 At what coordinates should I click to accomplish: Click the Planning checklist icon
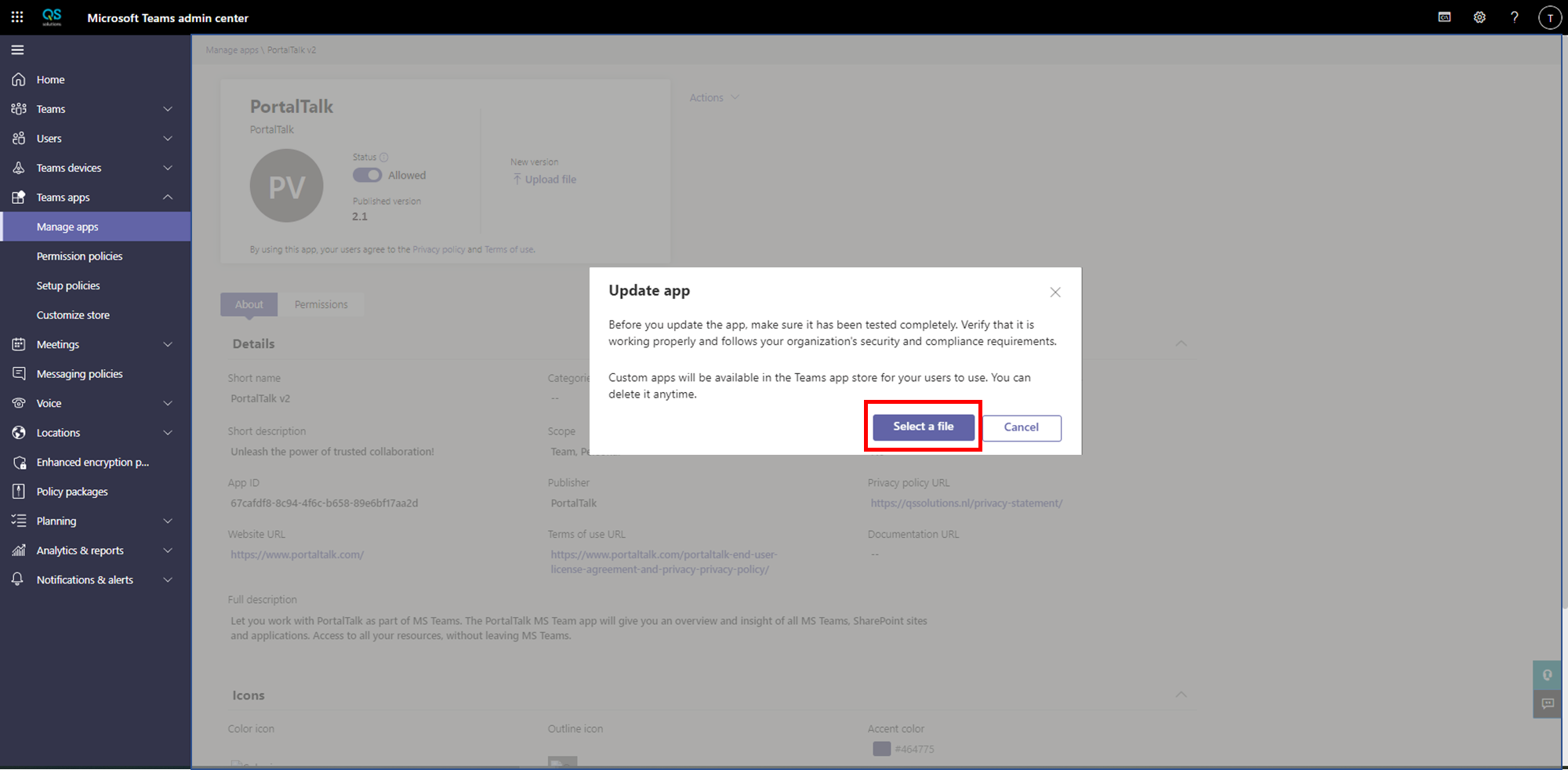[19, 521]
